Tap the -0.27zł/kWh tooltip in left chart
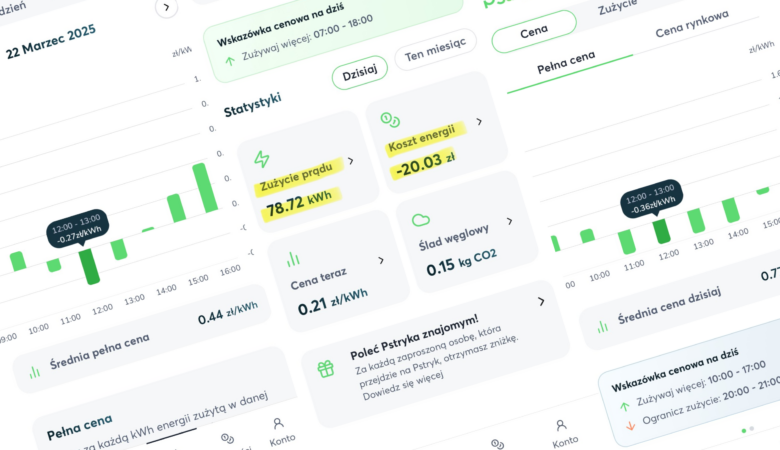This screenshot has width=780, height=450. 78,228
